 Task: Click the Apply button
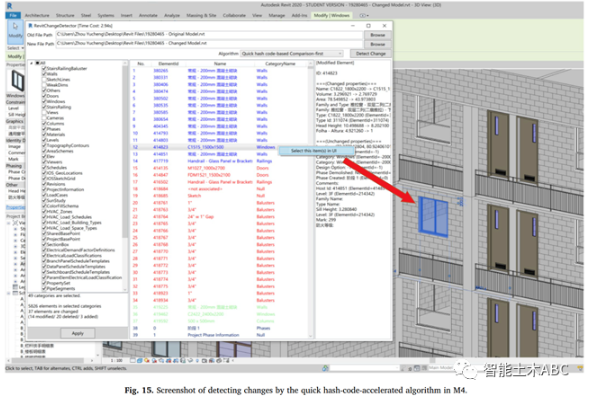tap(78, 333)
